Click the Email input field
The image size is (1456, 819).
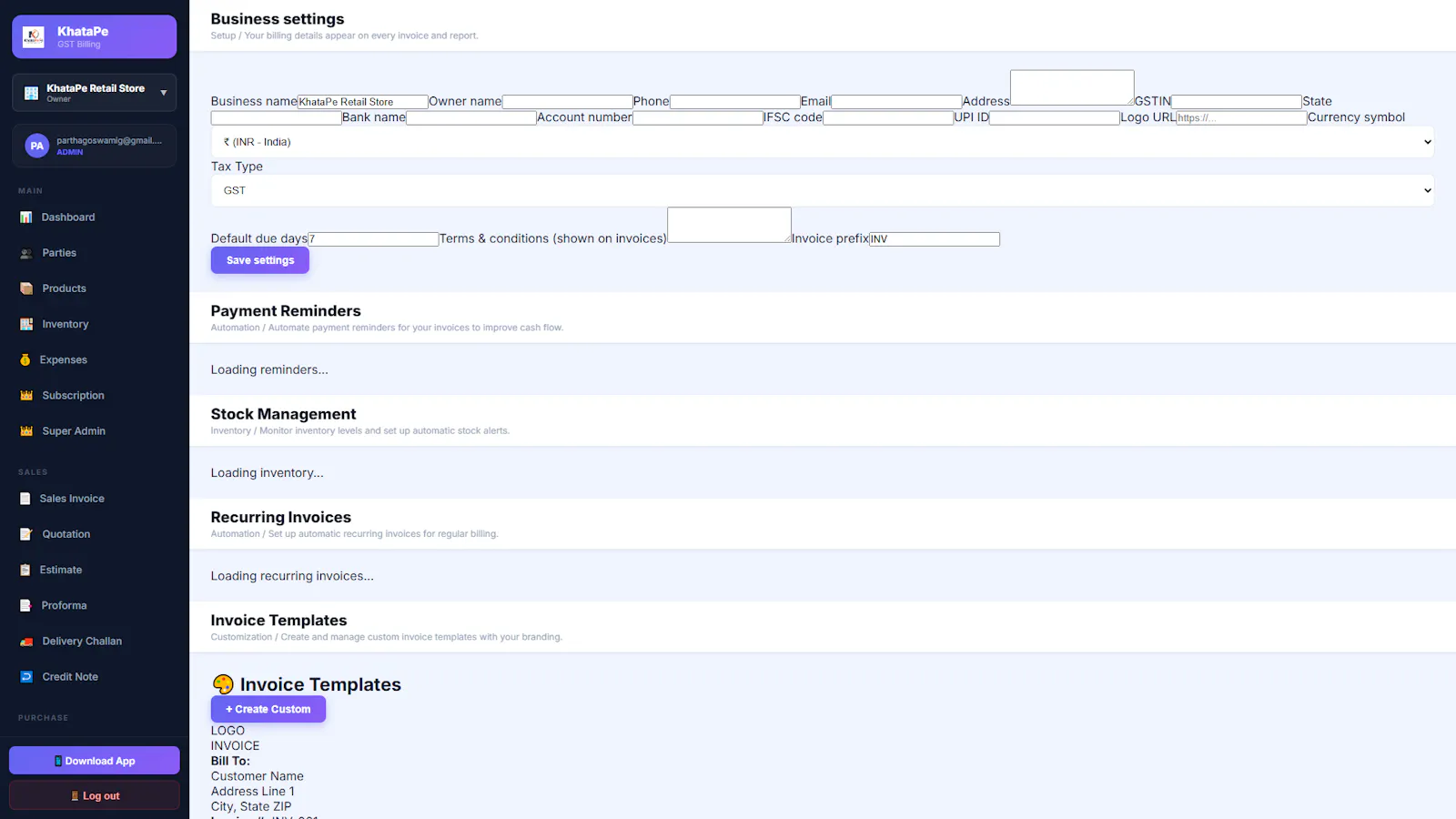click(896, 102)
